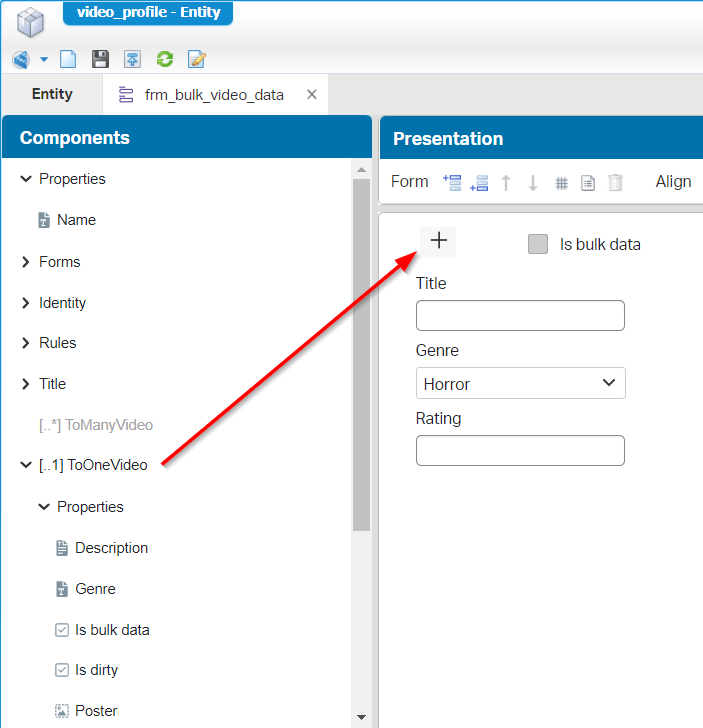Screen dimensions: 703x728
Task: Select the Description property in tree
Action: (111, 548)
